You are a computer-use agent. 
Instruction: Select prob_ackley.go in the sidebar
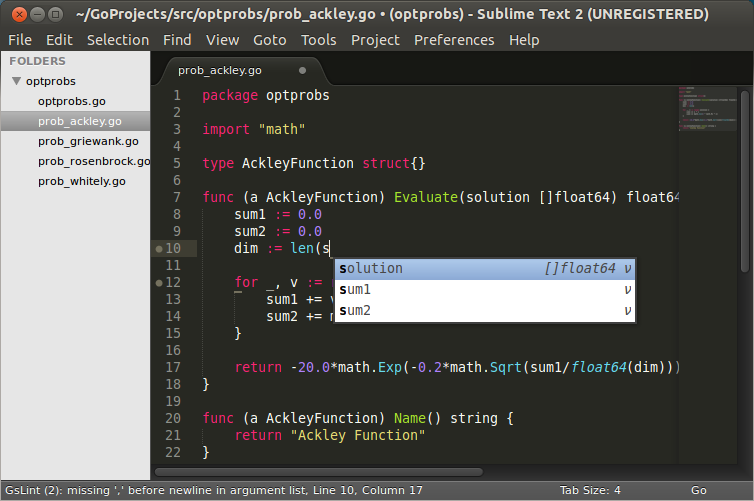[75, 121]
